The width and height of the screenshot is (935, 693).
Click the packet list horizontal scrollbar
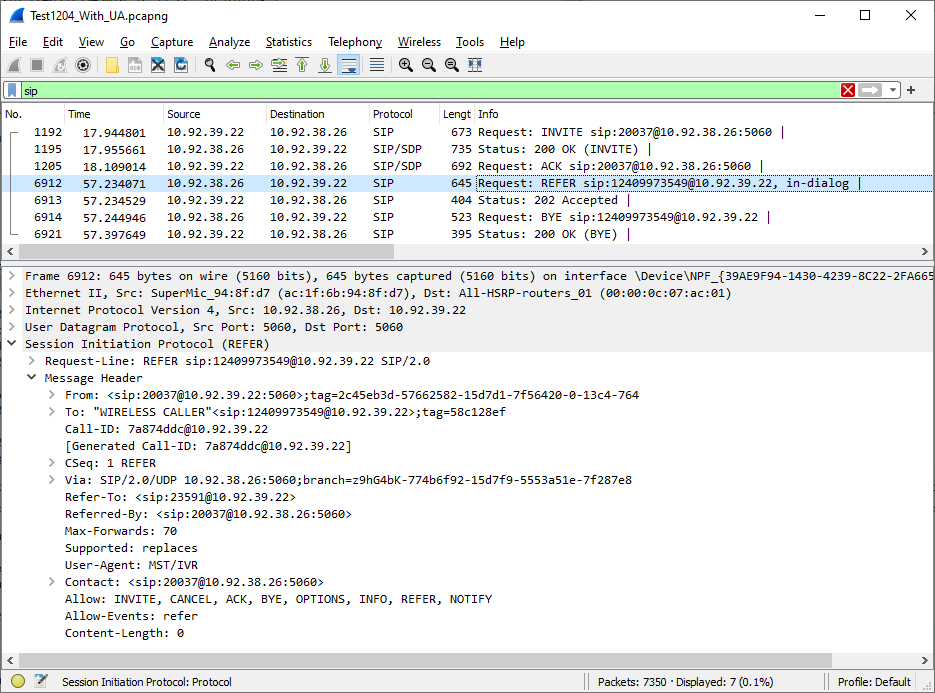(206, 252)
